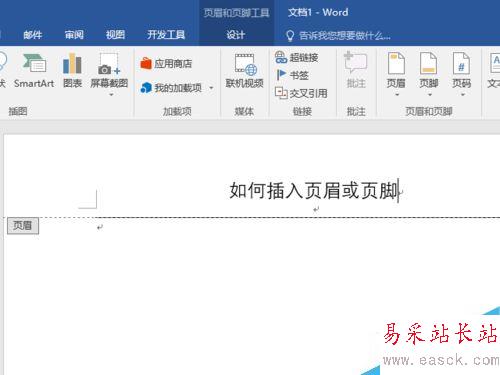The height and width of the screenshot is (375, 500).
Task: Click the 告诉我您想要做什么 search box
Action: (x=344, y=35)
